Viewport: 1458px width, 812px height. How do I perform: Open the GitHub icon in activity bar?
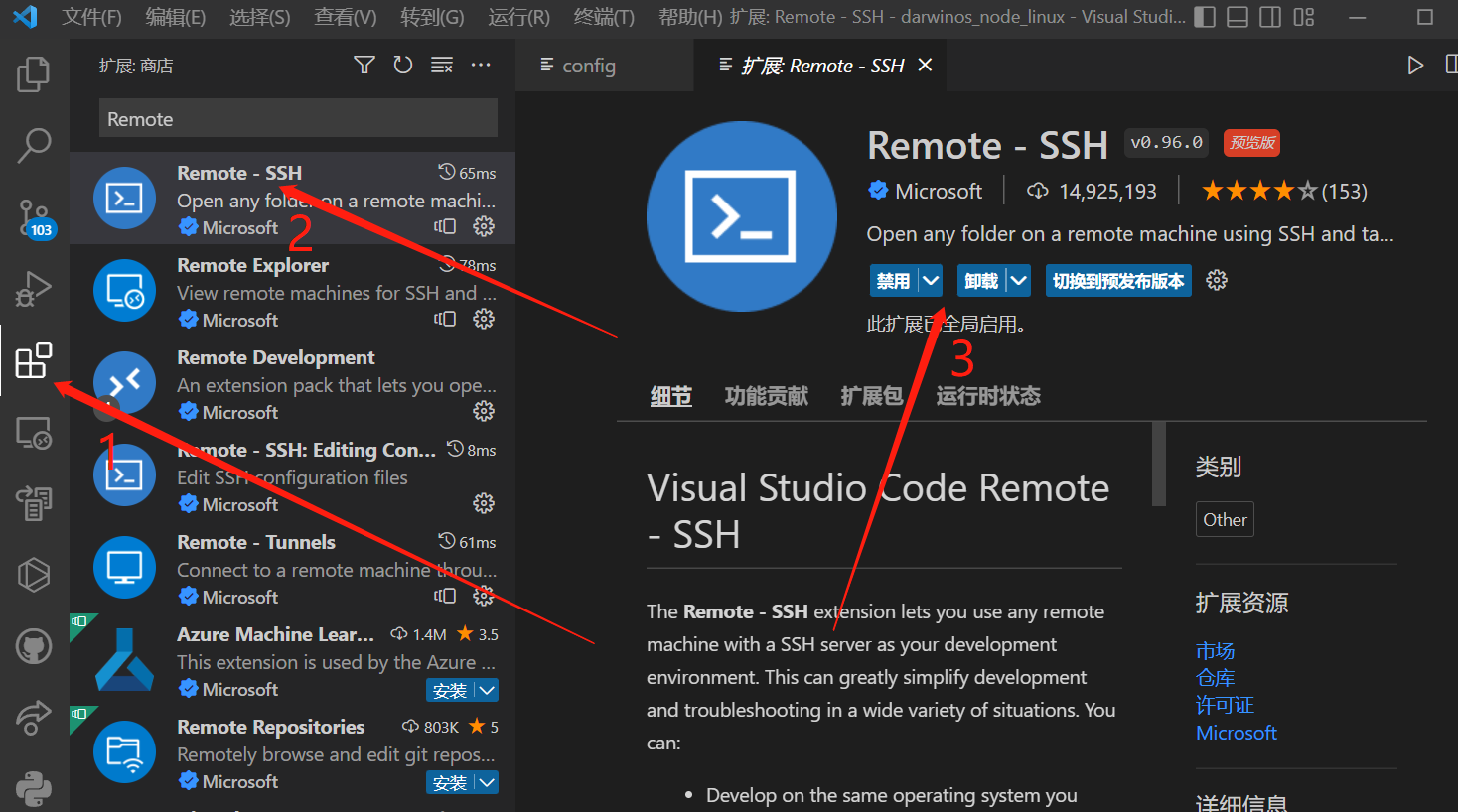[x=34, y=647]
